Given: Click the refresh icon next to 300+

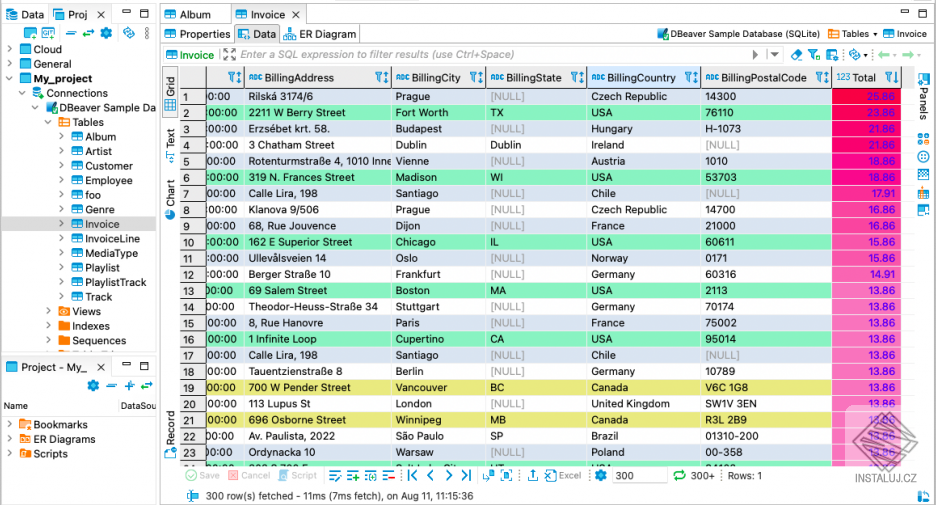Looking at the screenshot, I should coord(679,476).
